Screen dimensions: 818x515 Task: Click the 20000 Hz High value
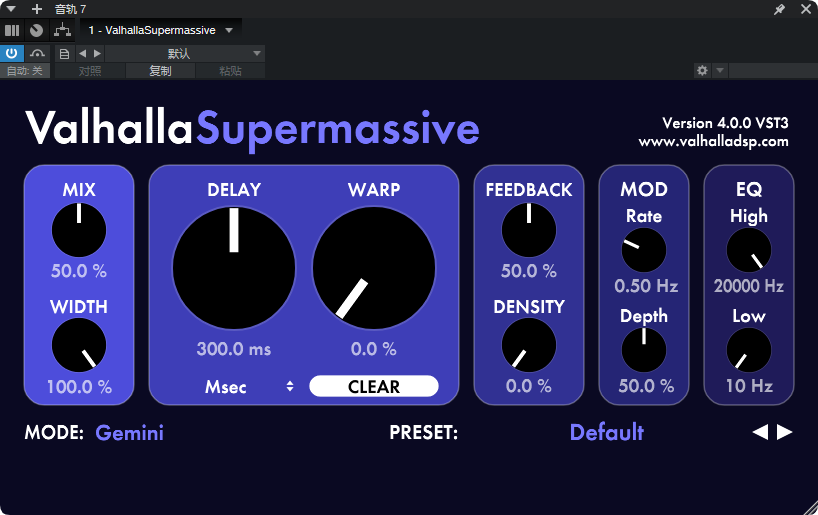click(749, 286)
